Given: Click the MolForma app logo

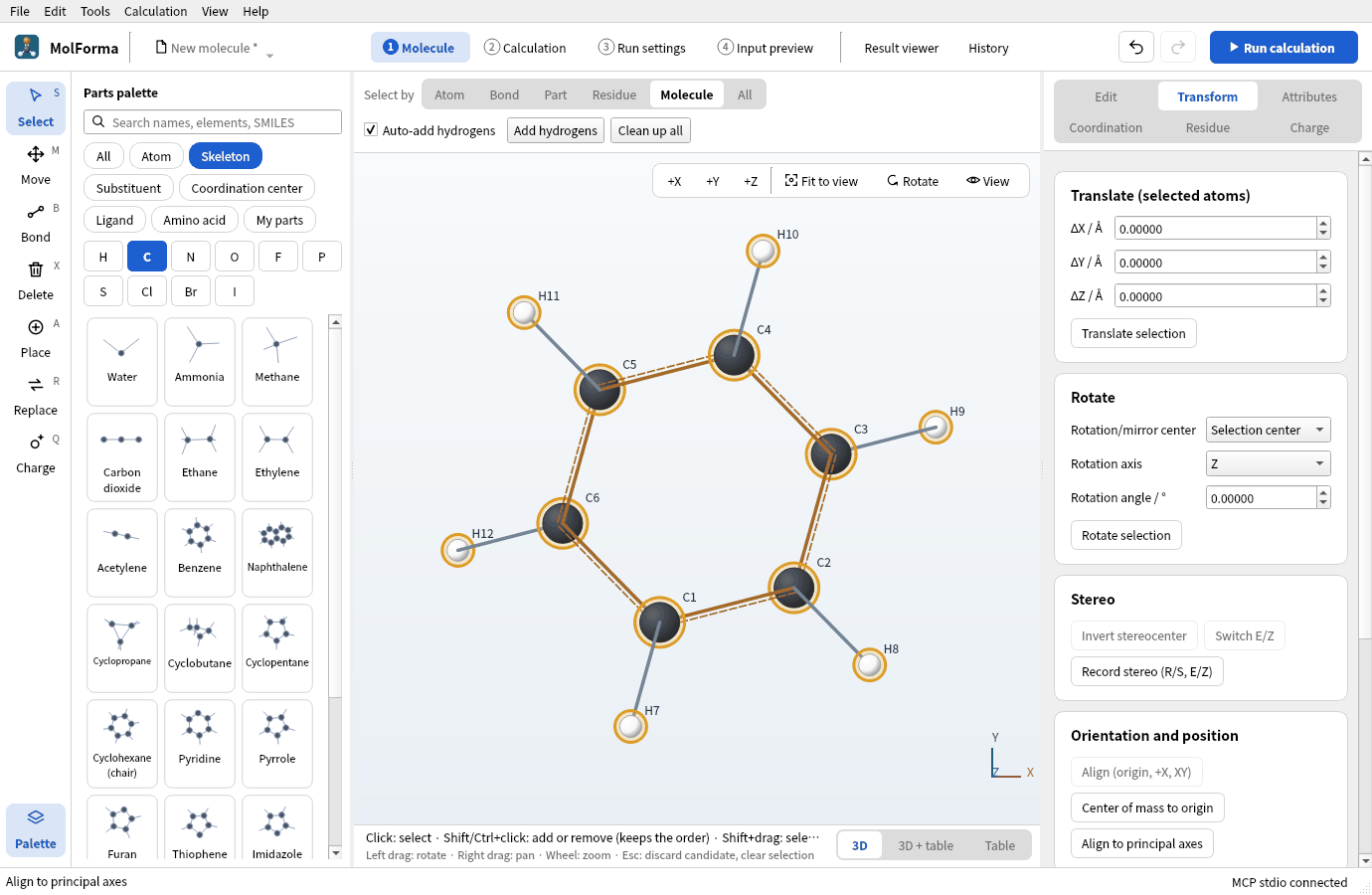Looking at the screenshot, I should [27, 47].
